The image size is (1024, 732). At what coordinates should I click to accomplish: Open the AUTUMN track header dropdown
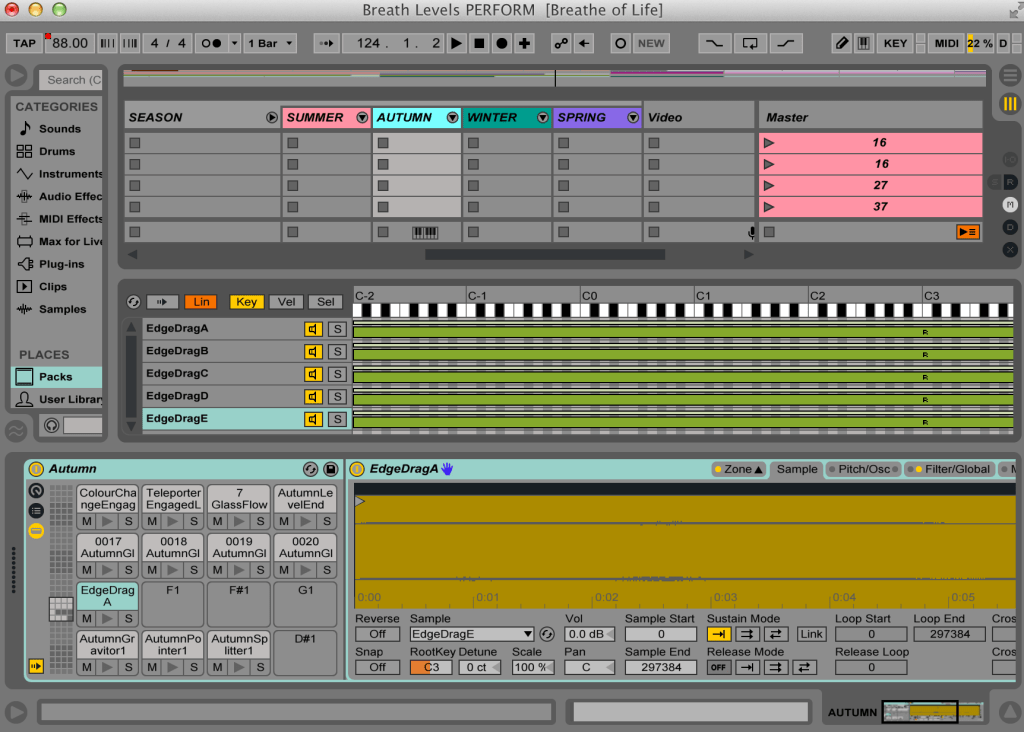point(452,117)
